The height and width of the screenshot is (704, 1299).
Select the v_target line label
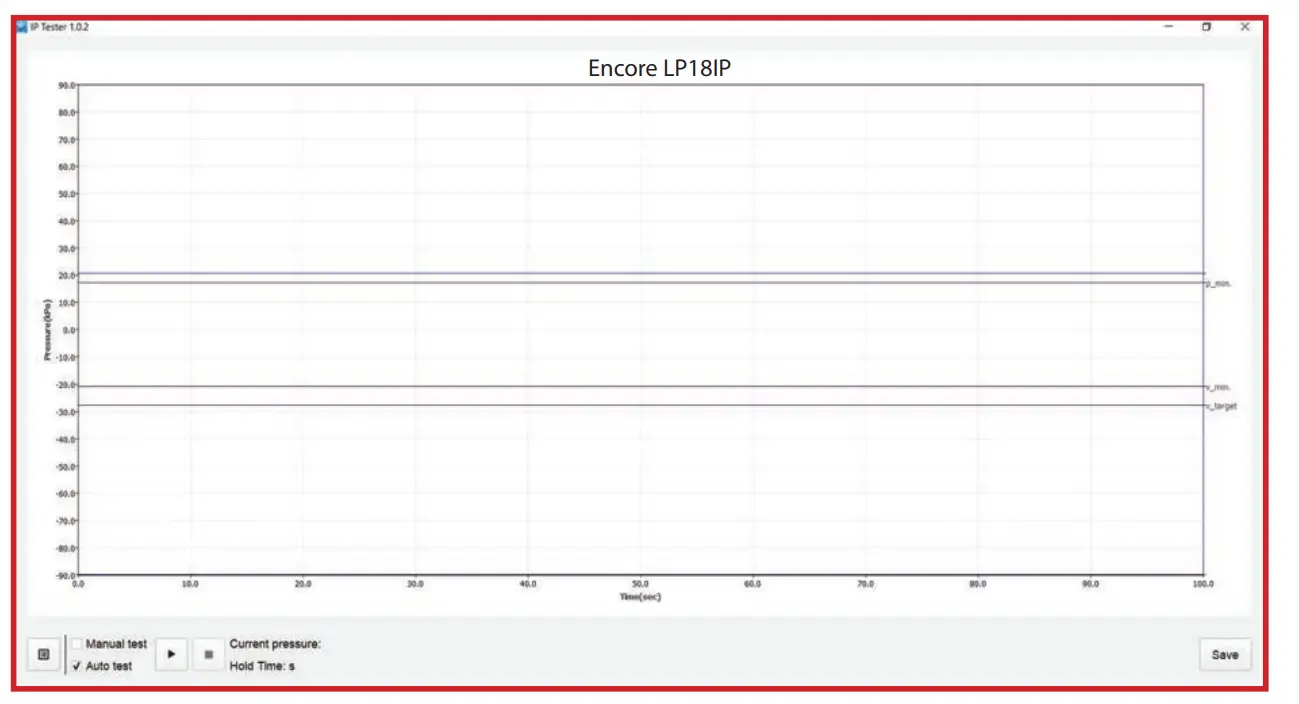click(x=1220, y=406)
